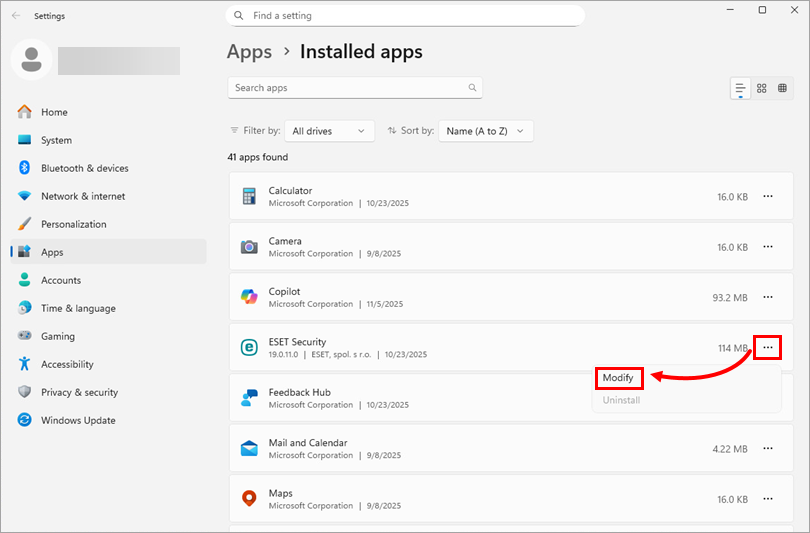Click the Calculator app icon

249,196
